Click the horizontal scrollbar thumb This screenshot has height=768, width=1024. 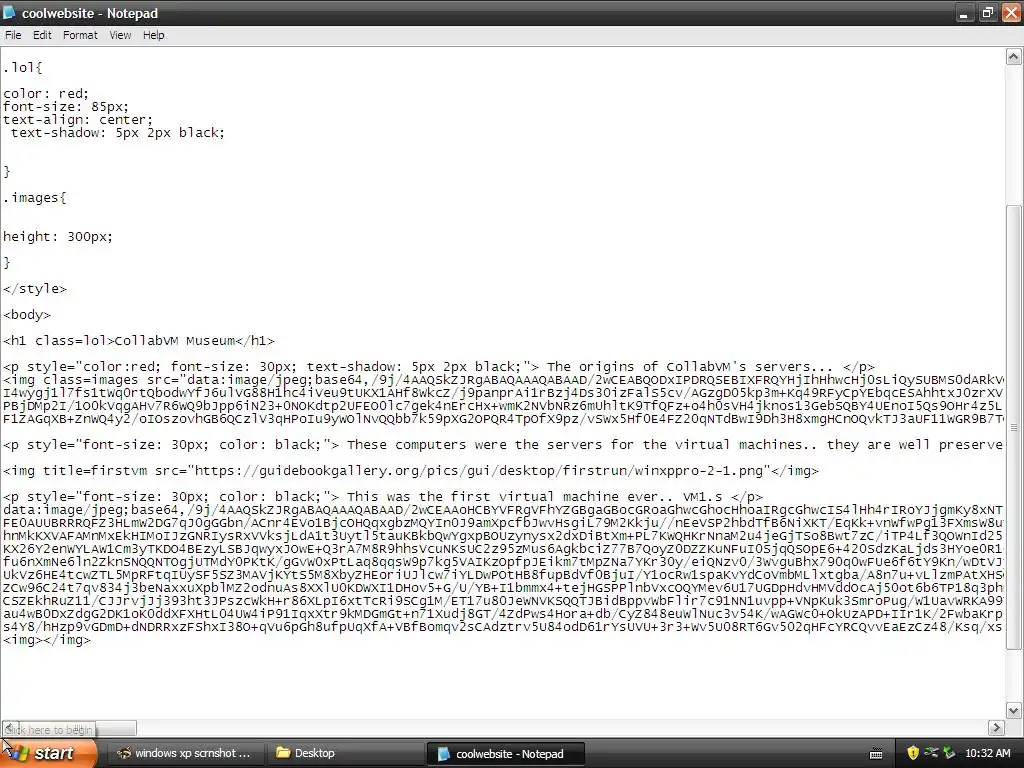77,728
